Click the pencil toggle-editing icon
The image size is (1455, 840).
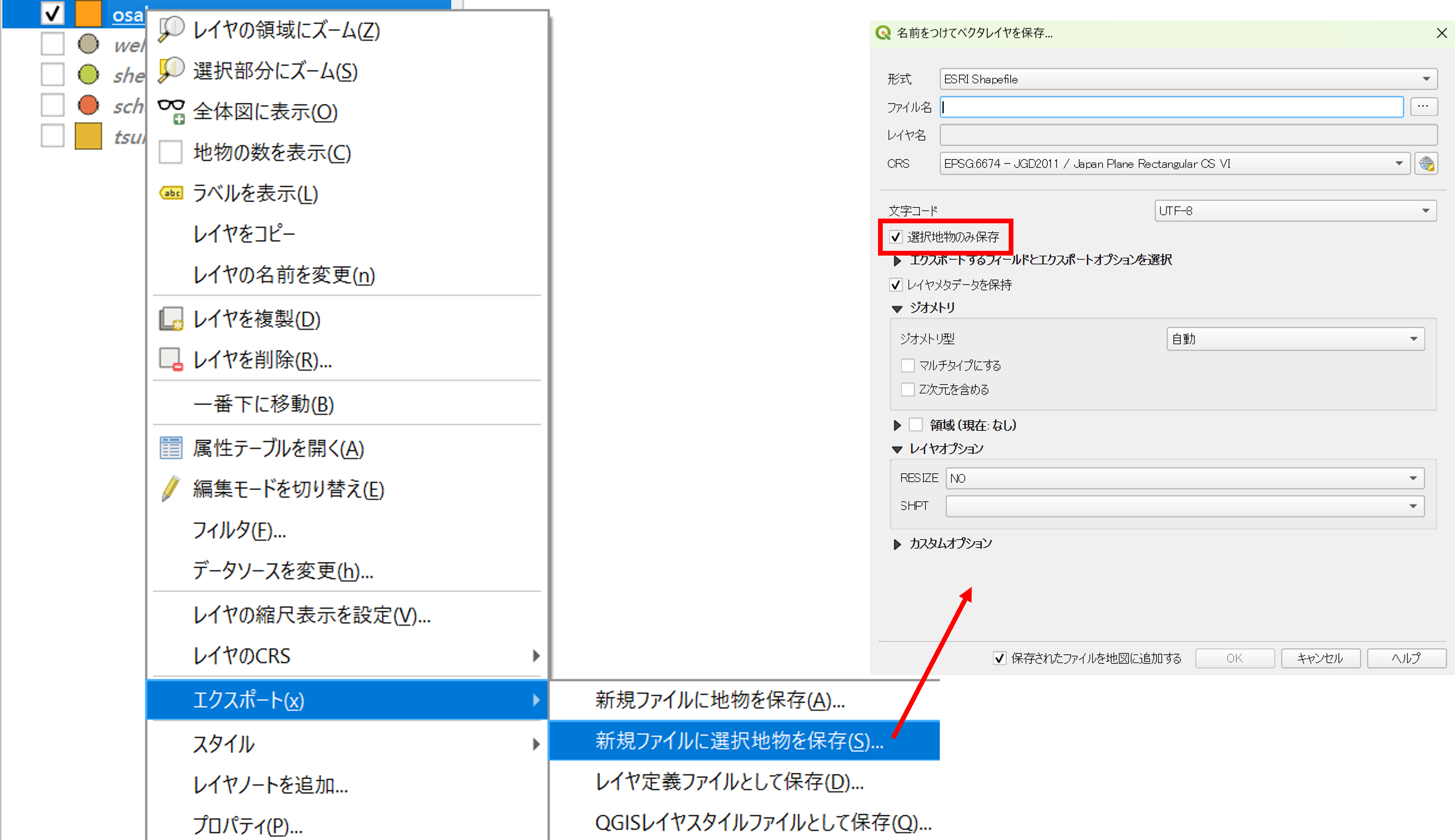point(171,488)
